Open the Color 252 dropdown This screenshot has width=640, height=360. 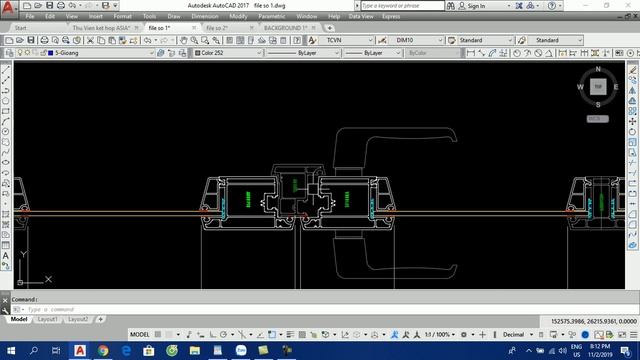pyautogui.click(x=259, y=53)
